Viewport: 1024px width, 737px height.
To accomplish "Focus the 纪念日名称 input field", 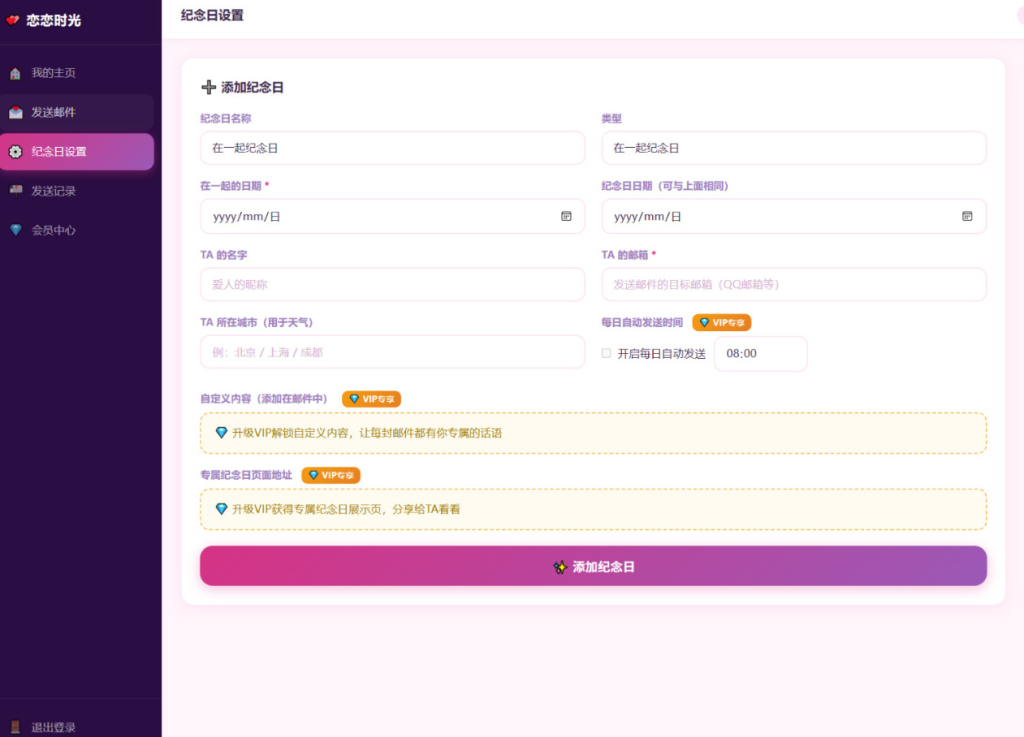I will (392, 148).
